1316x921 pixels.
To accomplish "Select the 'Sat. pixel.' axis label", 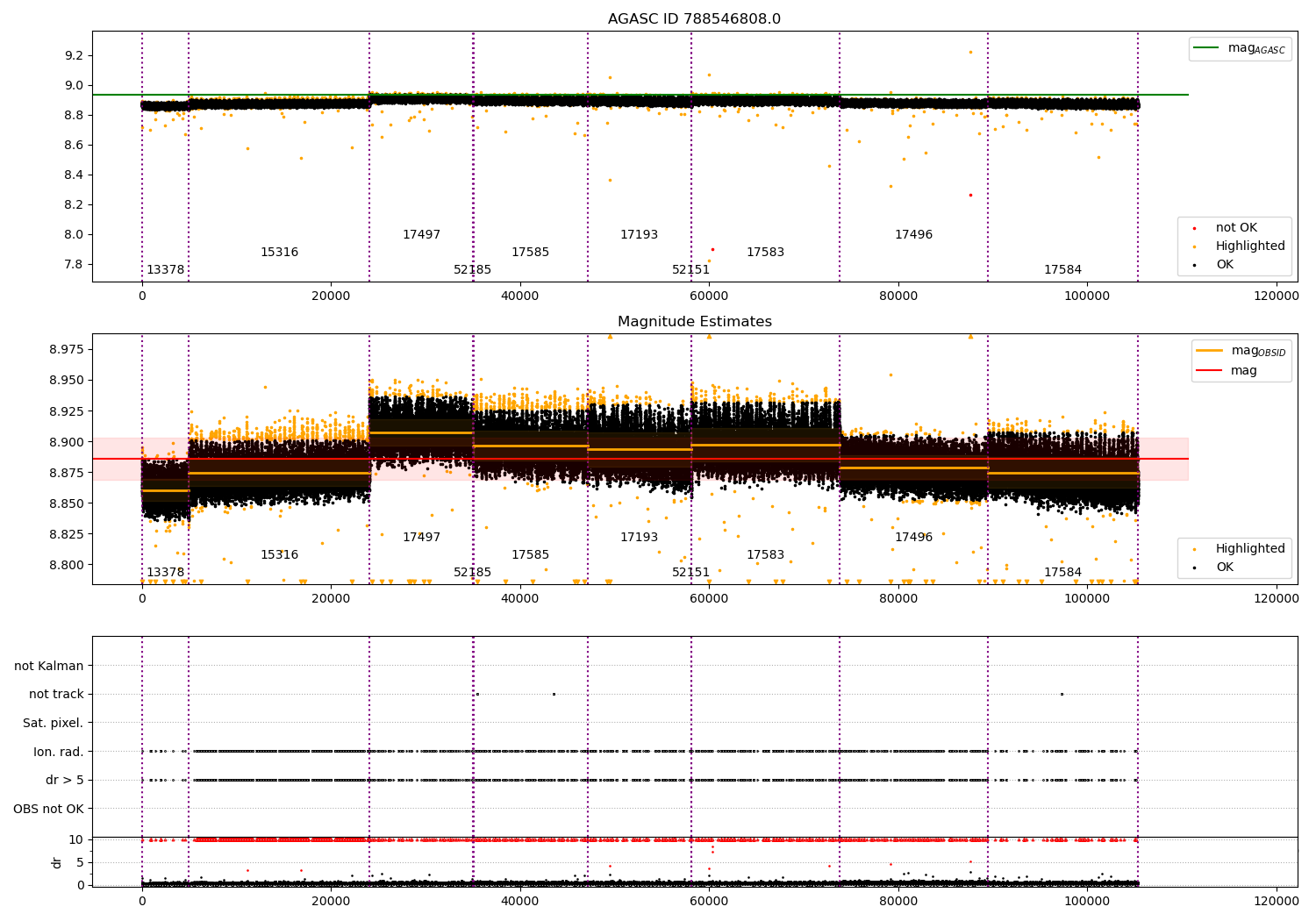I will 54,723.
